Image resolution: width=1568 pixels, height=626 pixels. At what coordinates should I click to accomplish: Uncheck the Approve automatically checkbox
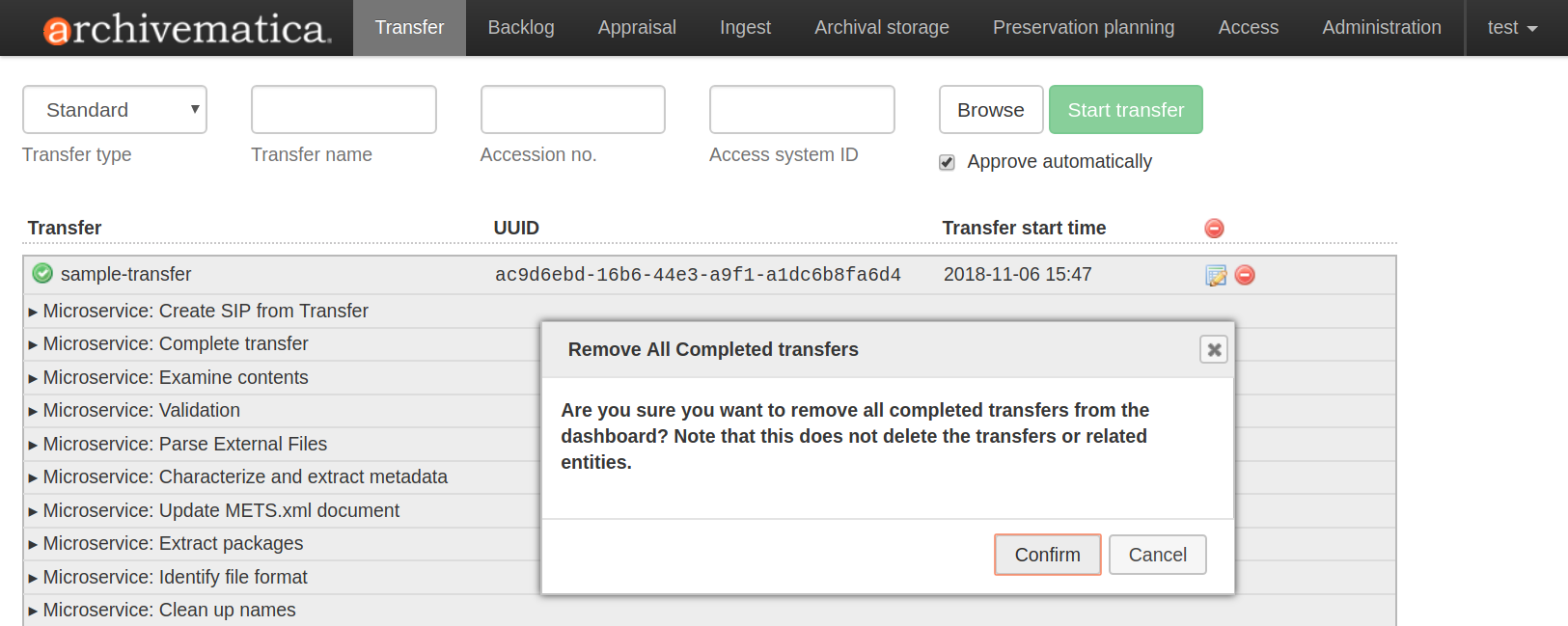pyautogui.click(x=947, y=162)
